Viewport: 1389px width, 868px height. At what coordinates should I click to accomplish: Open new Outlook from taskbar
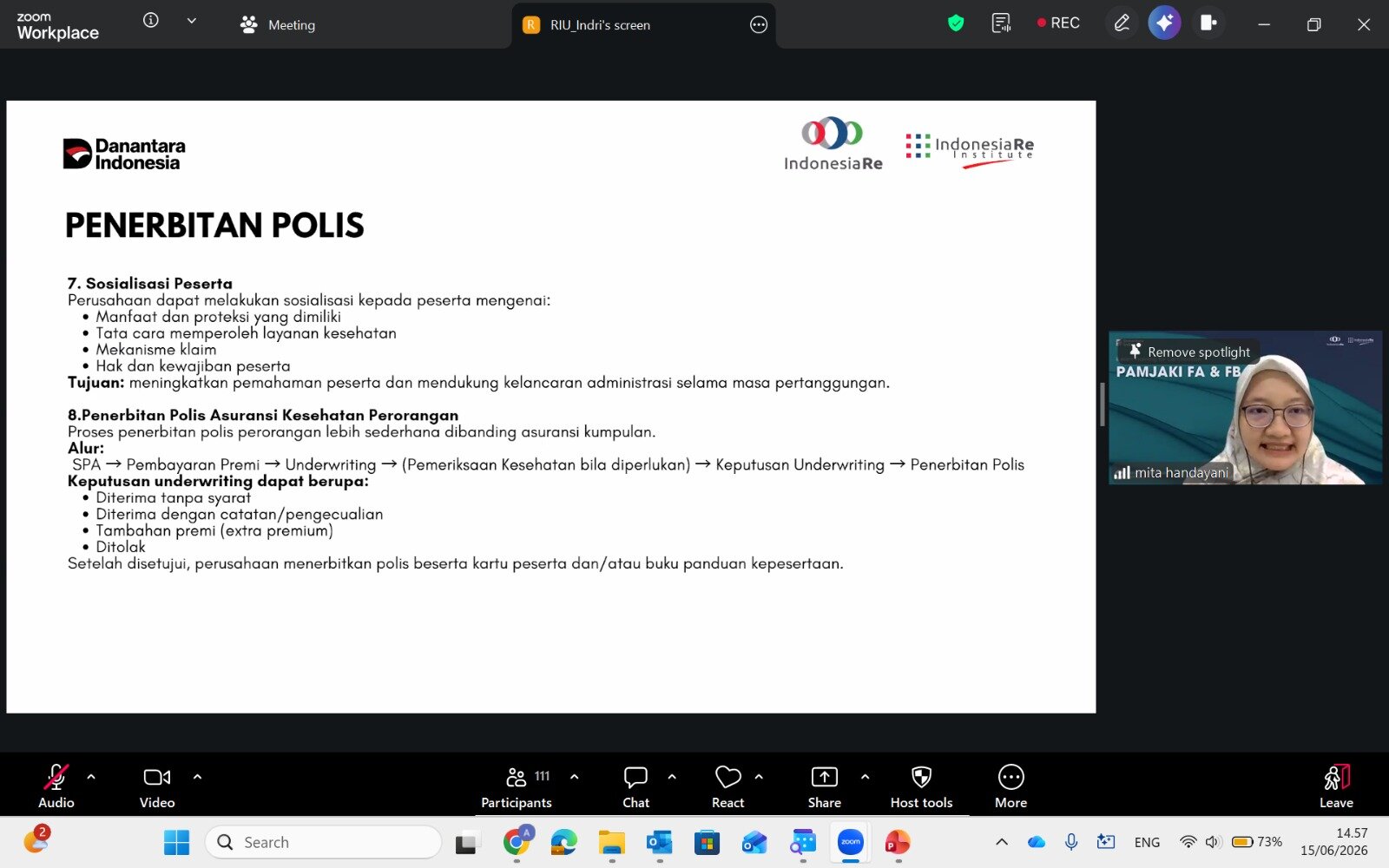754,843
